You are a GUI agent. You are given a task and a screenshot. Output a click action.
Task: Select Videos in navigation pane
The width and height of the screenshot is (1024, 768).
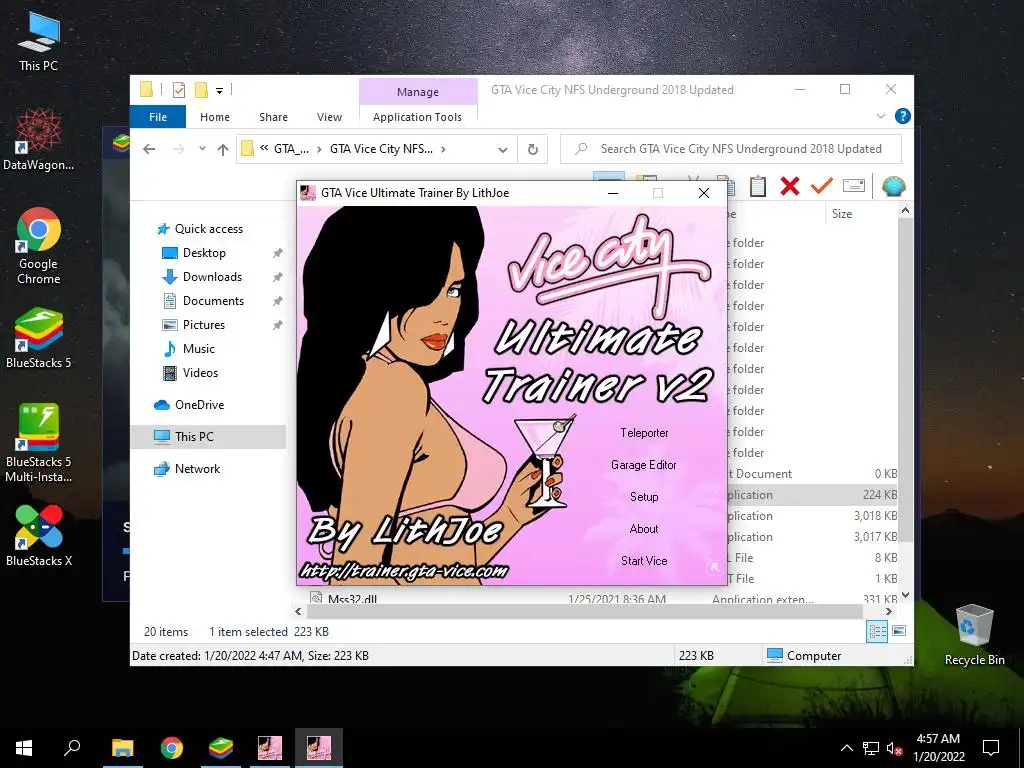point(200,373)
